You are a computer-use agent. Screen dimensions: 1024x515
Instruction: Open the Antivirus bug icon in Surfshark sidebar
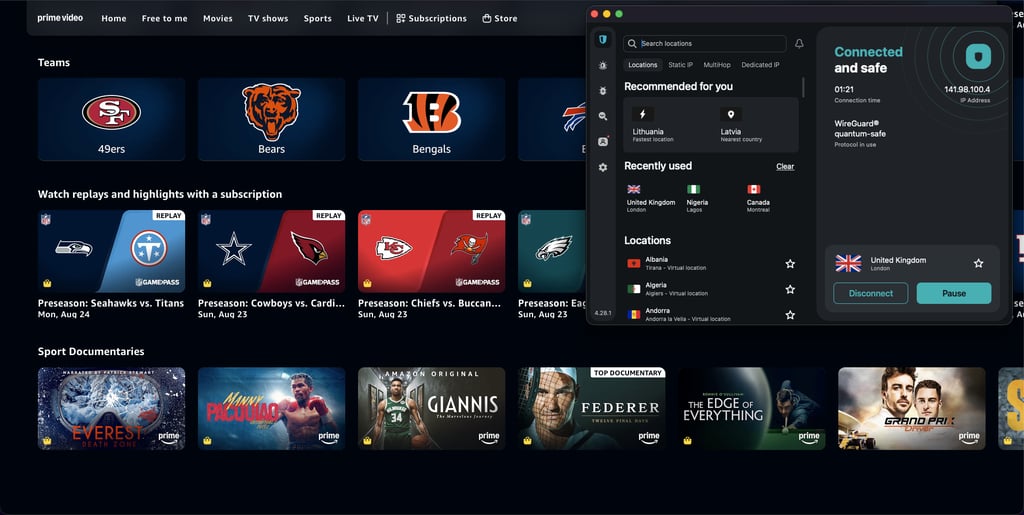[603, 91]
